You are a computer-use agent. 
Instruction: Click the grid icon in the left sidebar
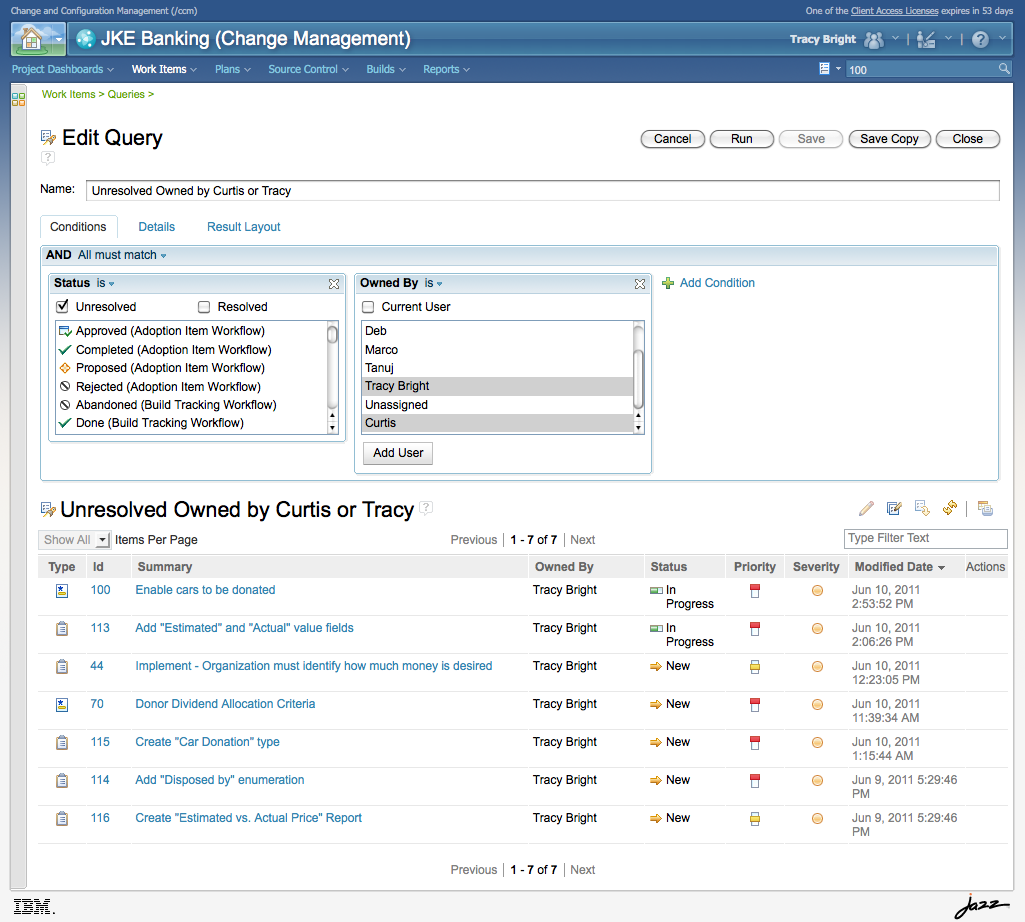click(x=18, y=99)
